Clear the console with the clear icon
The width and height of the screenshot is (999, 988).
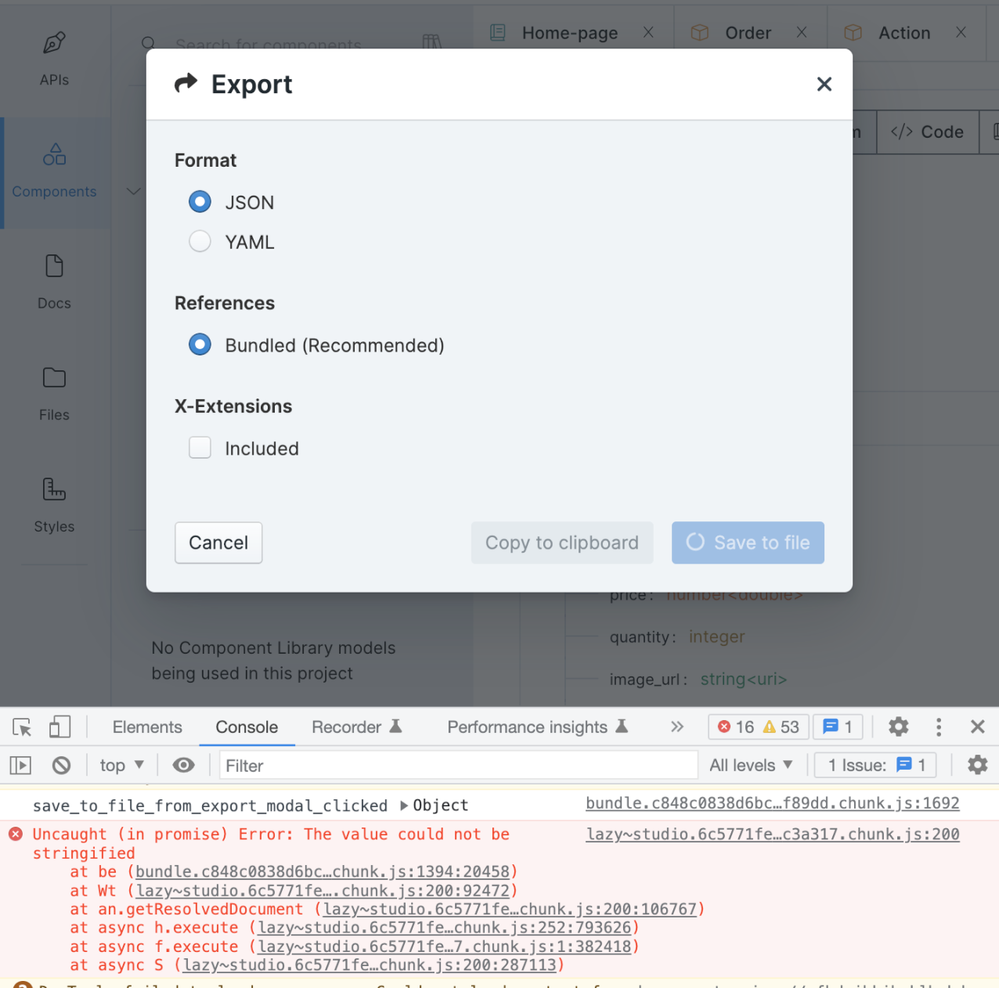pos(61,766)
